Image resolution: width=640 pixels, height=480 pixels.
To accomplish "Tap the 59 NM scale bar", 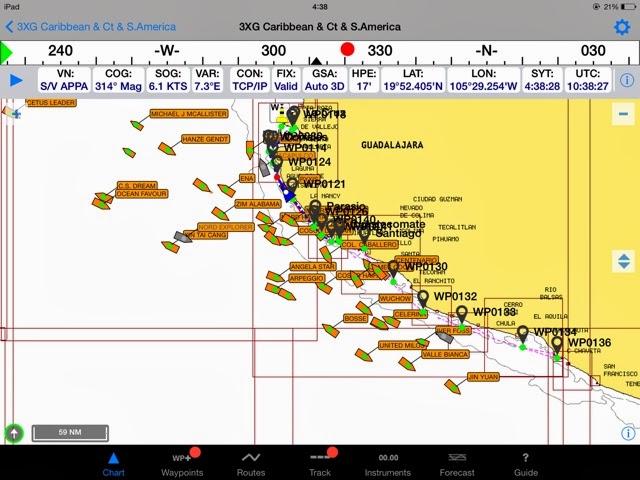I will click(x=68, y=433).
